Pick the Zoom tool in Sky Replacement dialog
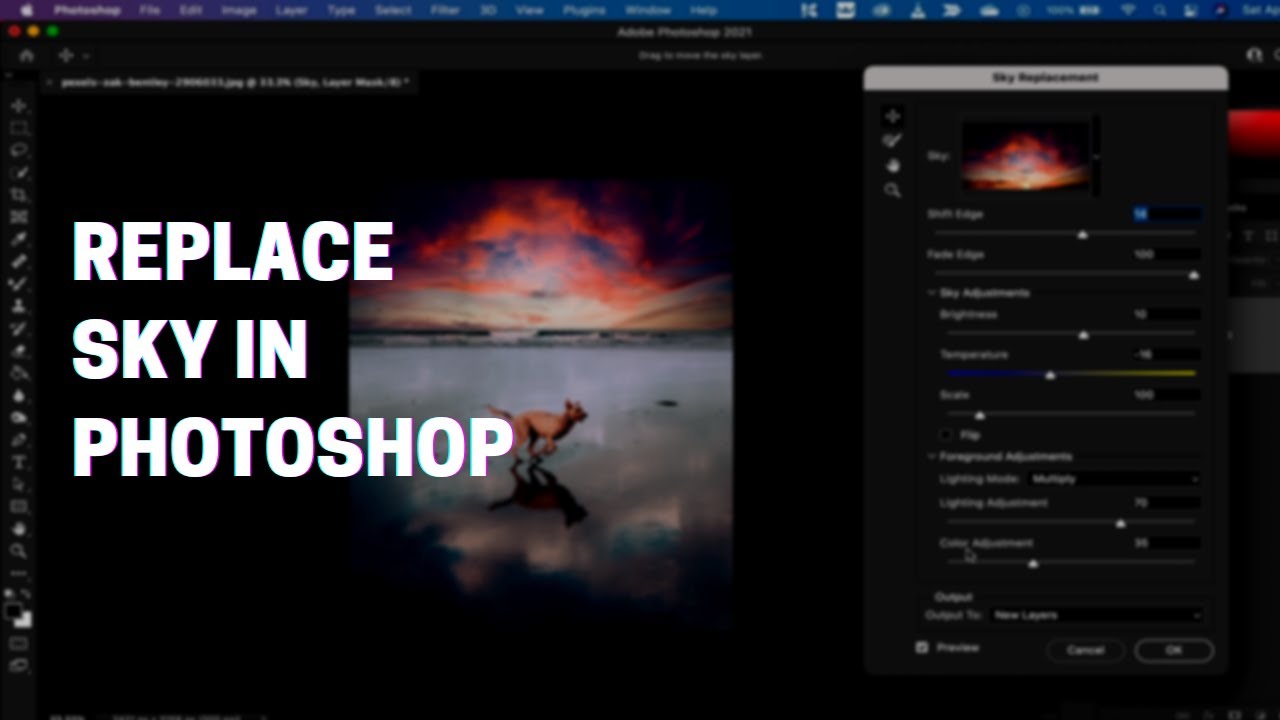The height and width of the screenshot is (720, 1280). 892,190
